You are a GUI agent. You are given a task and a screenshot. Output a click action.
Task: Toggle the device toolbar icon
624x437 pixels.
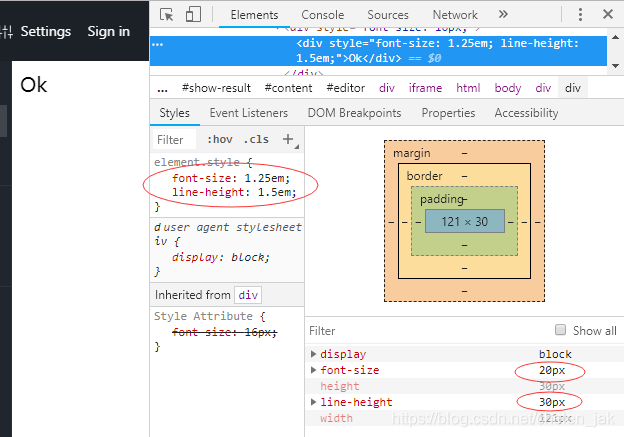tap(193, 15)
